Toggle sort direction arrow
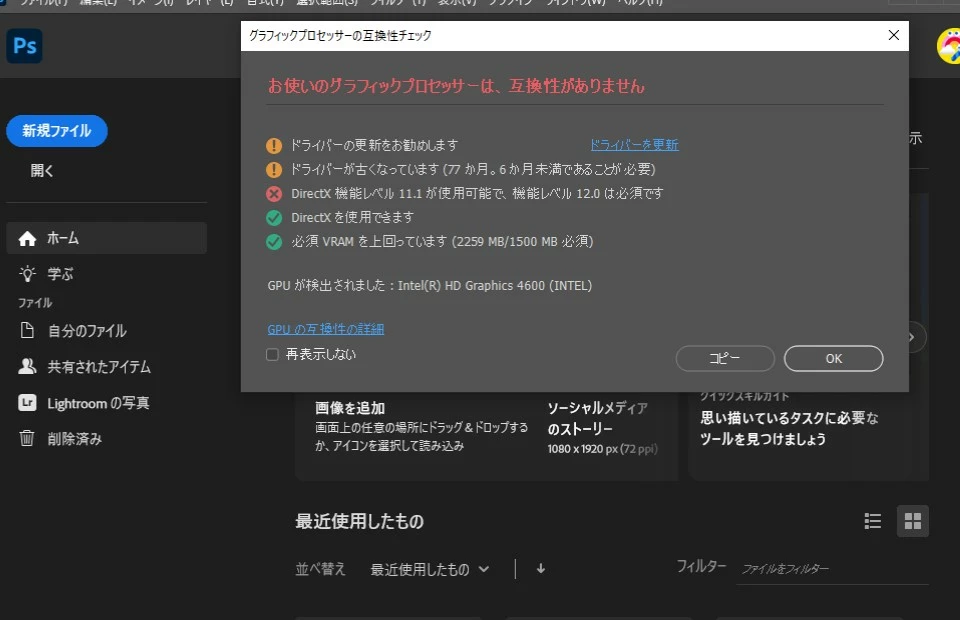This screenshot has width=960, height=620. 541,569
